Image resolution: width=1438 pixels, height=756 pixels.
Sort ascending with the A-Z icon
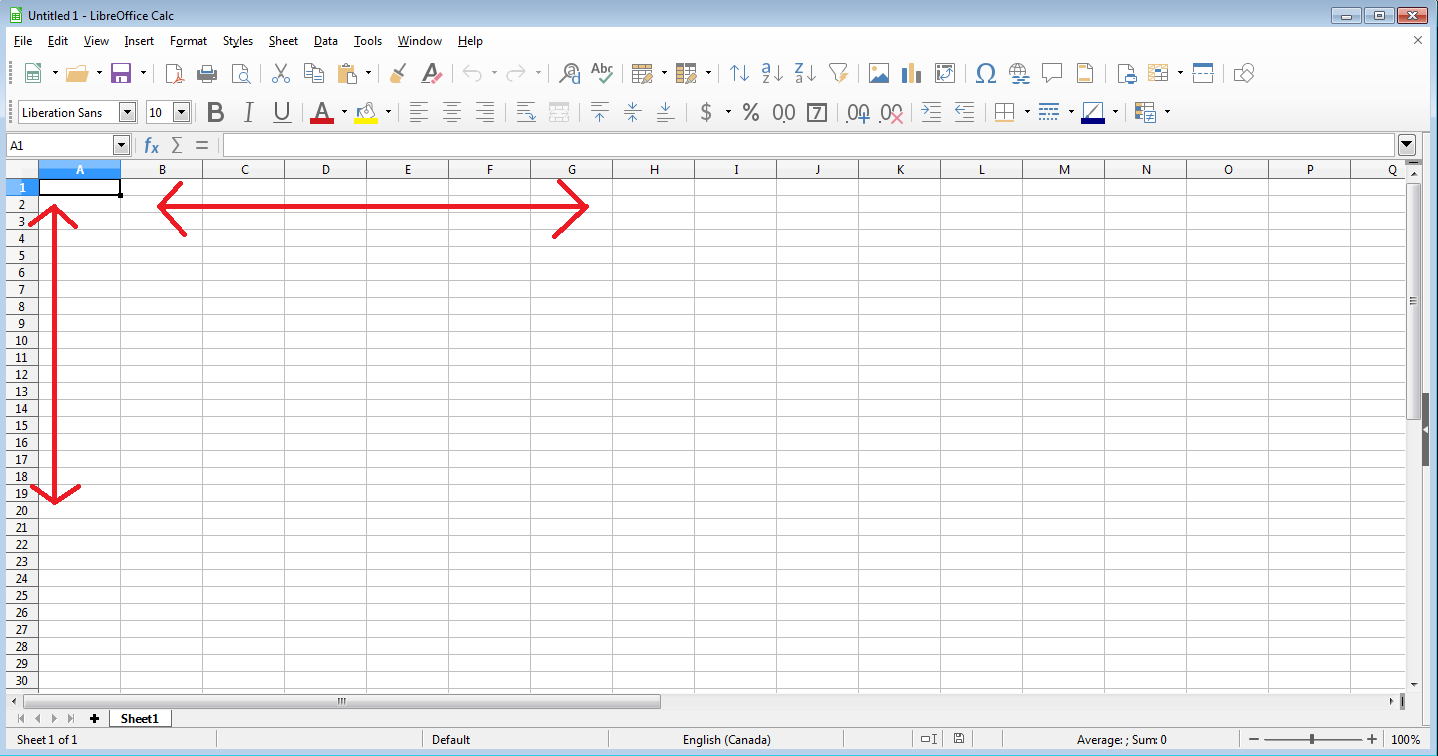click(772, 73)
